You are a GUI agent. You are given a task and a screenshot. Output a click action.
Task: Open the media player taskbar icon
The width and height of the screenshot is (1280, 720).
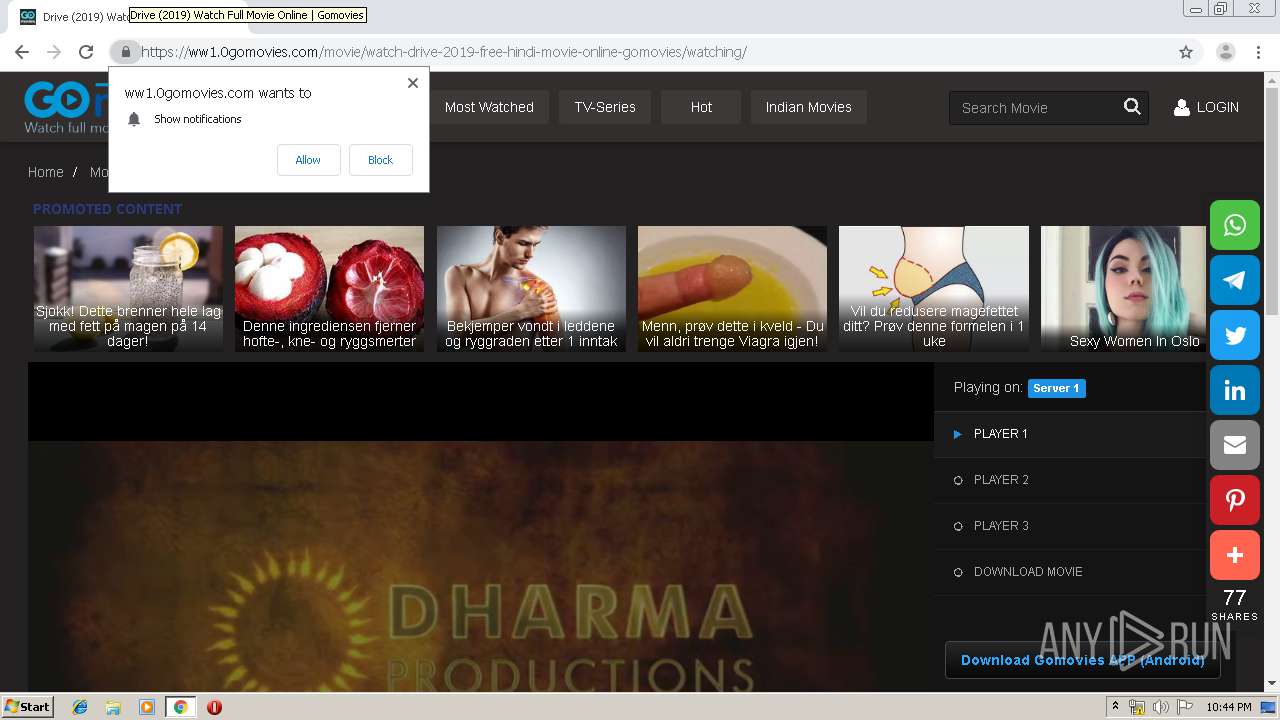pos(146,707)
